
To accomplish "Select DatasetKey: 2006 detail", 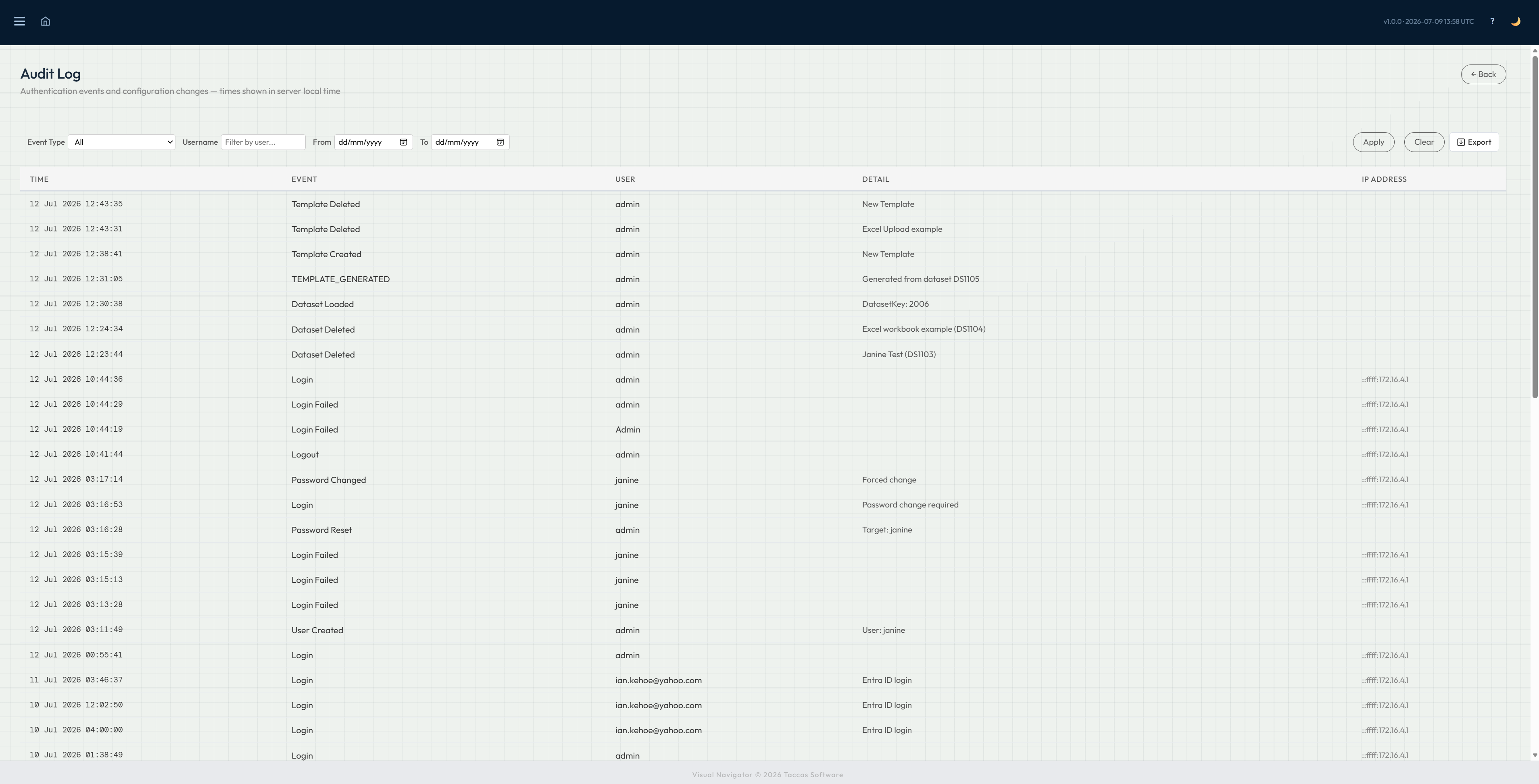I will (895, 304).
